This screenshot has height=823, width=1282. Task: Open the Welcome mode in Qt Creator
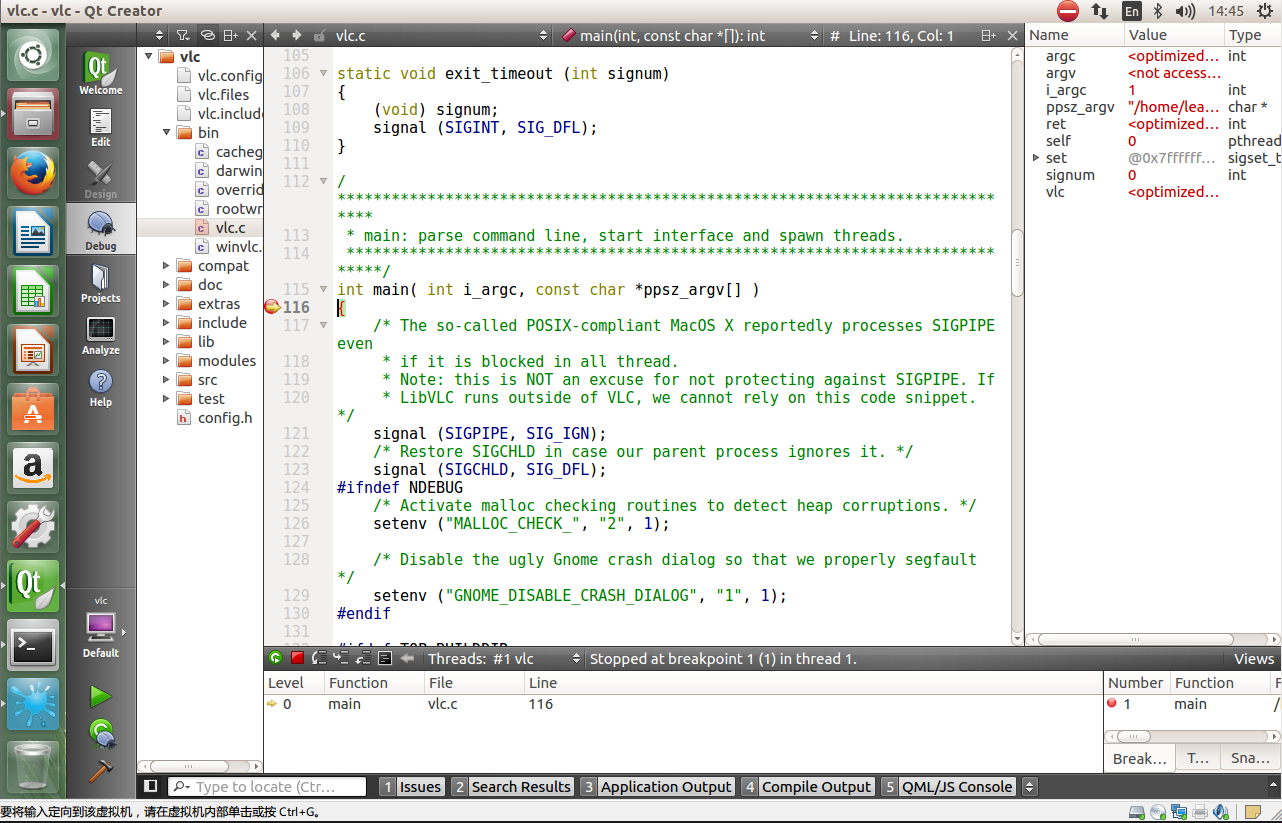[101, 74]
